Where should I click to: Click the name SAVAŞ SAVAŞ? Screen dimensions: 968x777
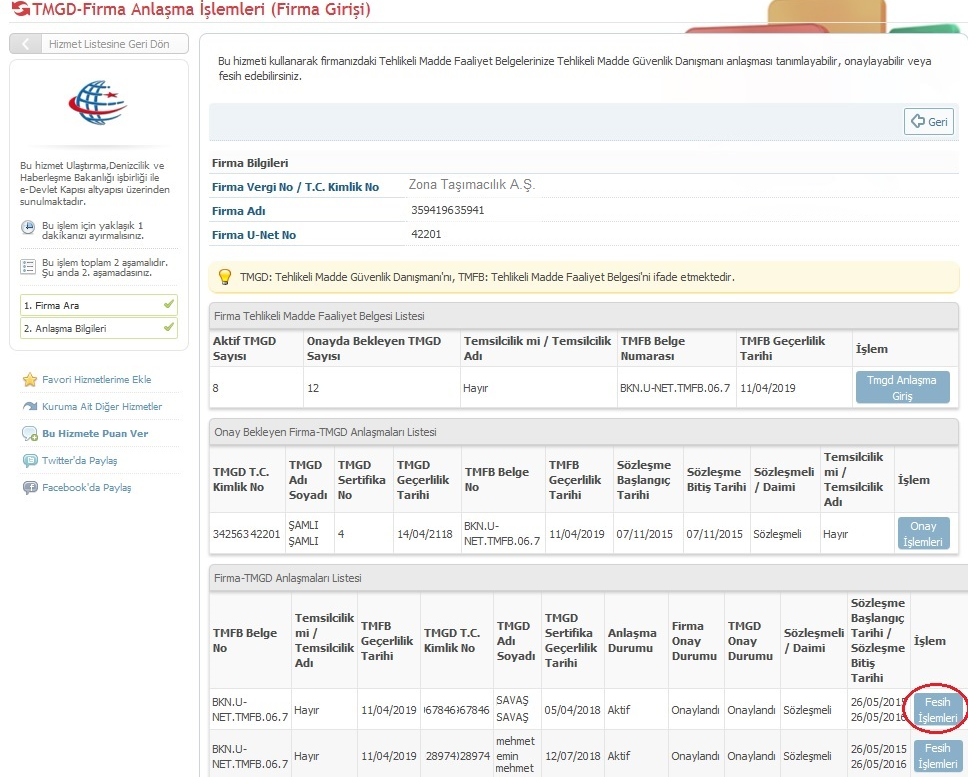[x=512, y=708]
